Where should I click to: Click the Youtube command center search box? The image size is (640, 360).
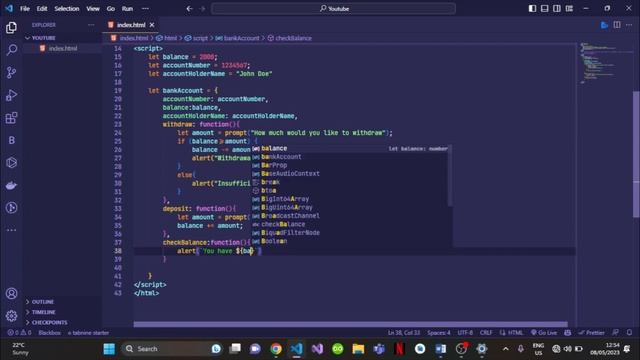pos(333,8)
